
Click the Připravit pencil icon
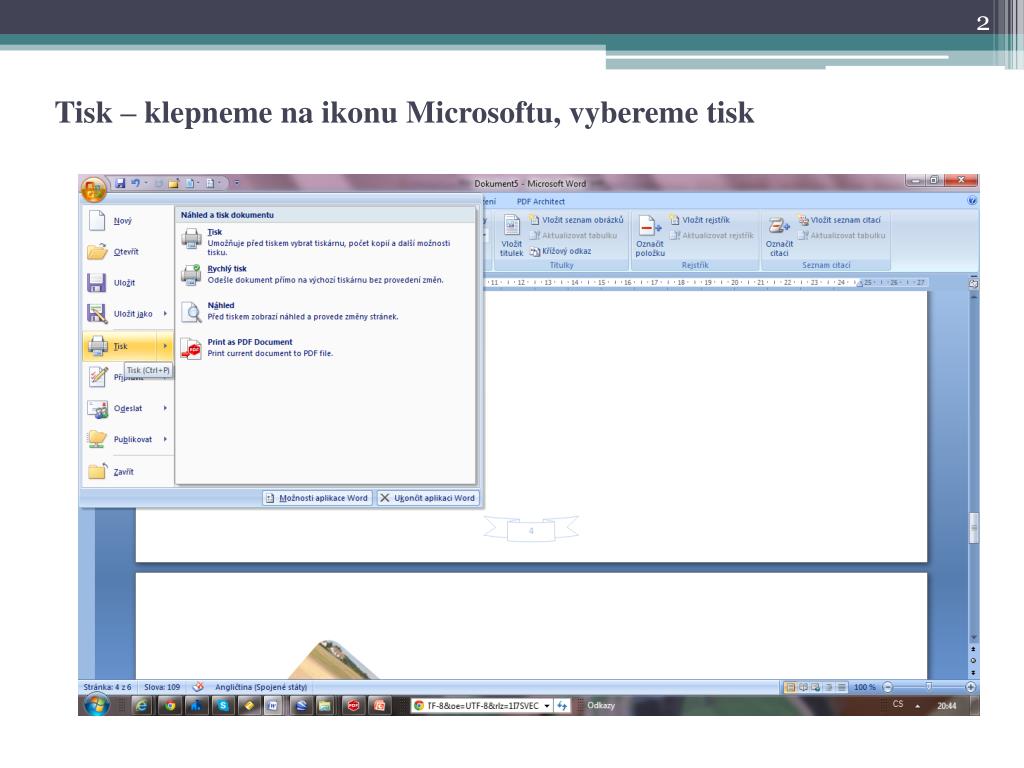pos(98,377)
